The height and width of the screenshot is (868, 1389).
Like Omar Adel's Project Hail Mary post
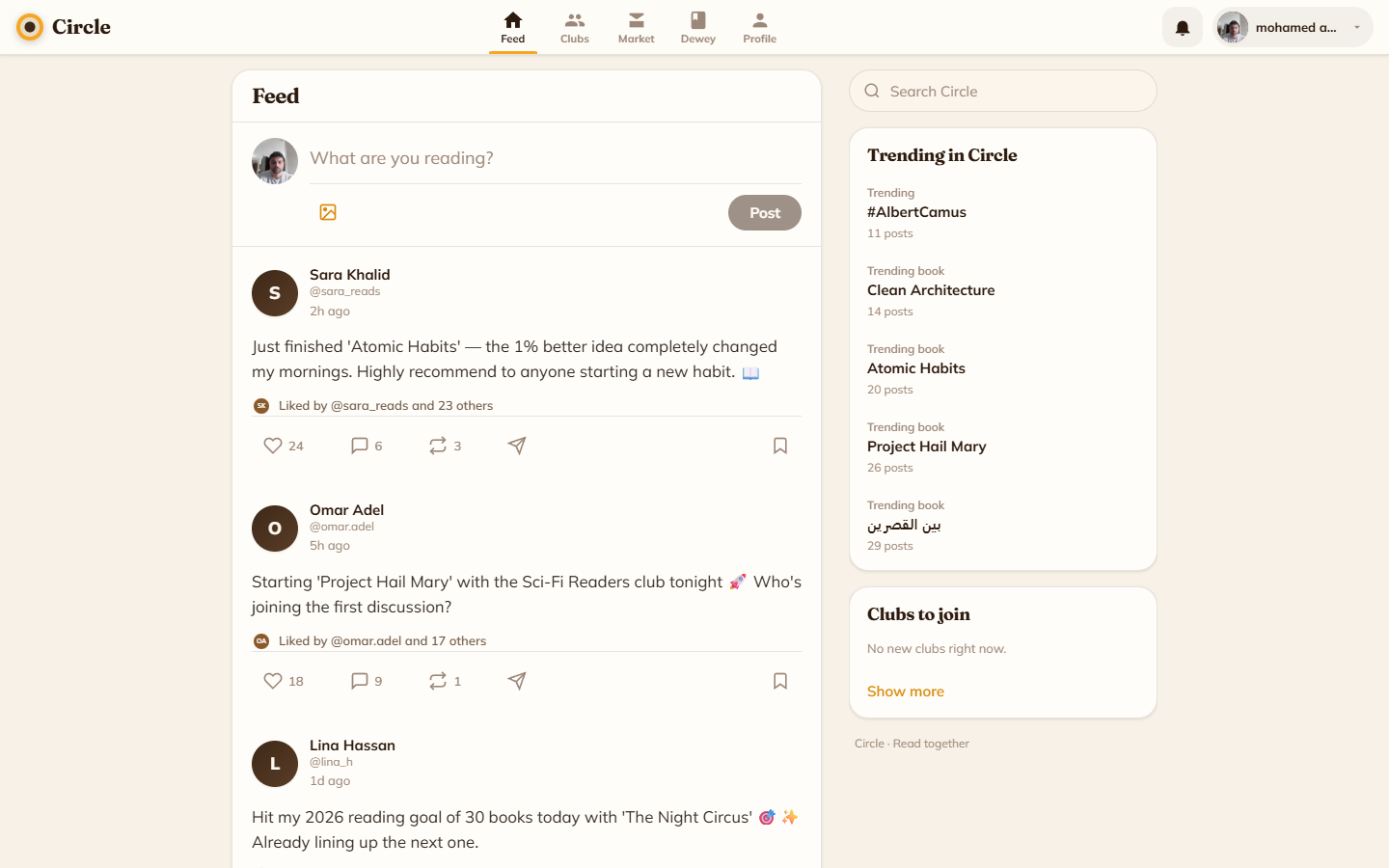click(284, 681)
